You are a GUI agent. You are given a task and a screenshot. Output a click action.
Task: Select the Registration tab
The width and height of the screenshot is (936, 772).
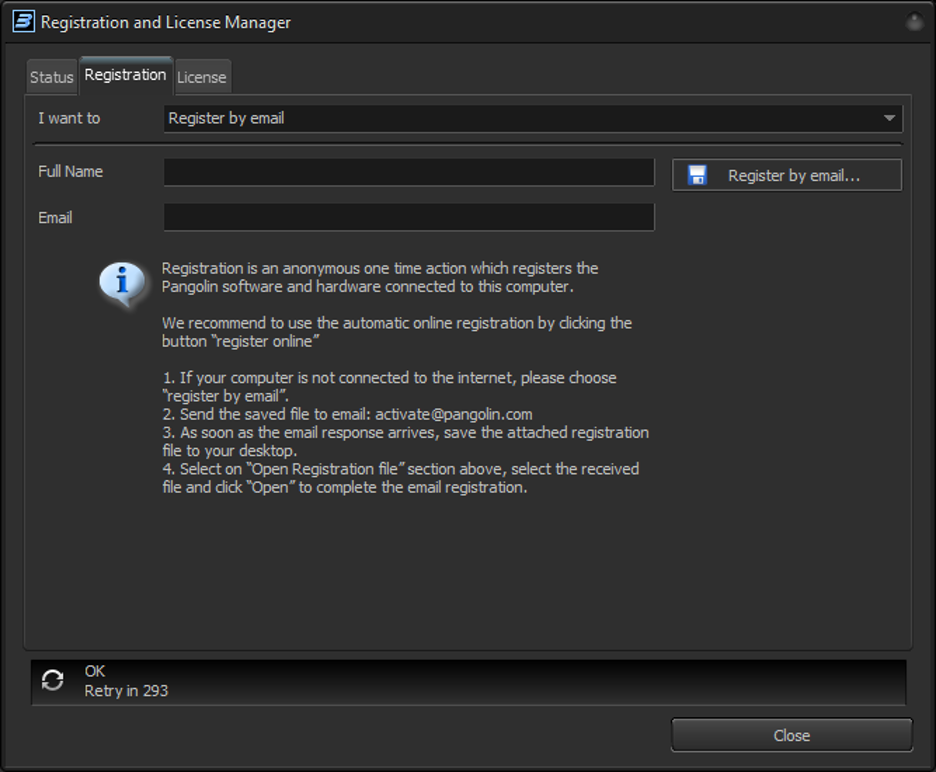tap(125, 75)
